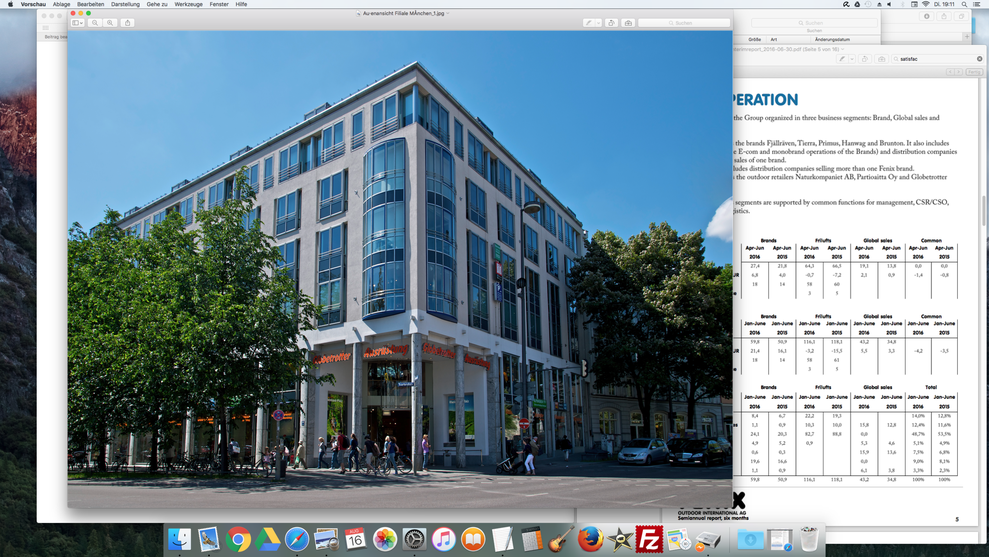The image size is (989, 557).
Task: Clear the 'satisfac' search in PDF window
Action: 980,59
